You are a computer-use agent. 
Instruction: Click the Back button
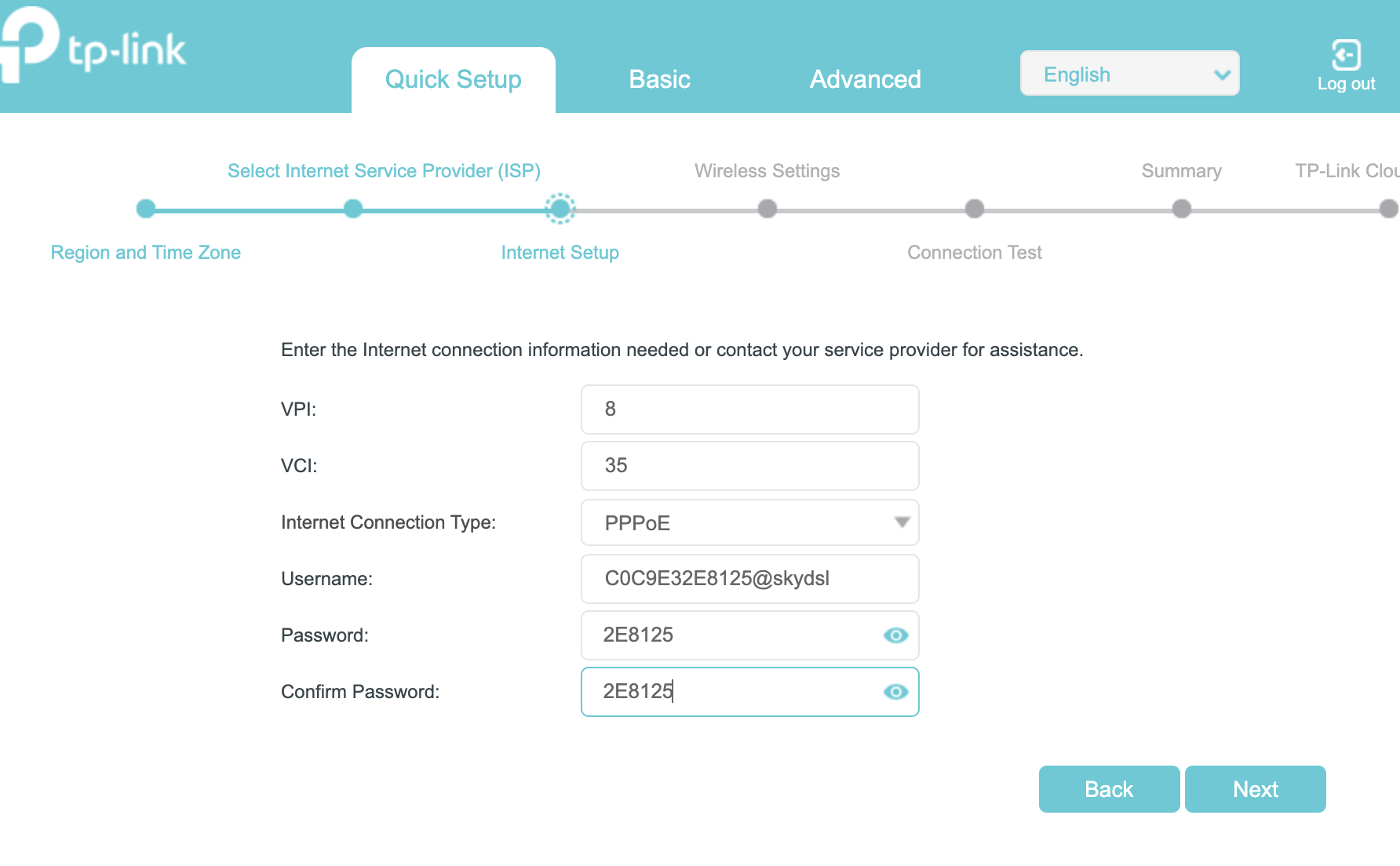pos(1109,789)
